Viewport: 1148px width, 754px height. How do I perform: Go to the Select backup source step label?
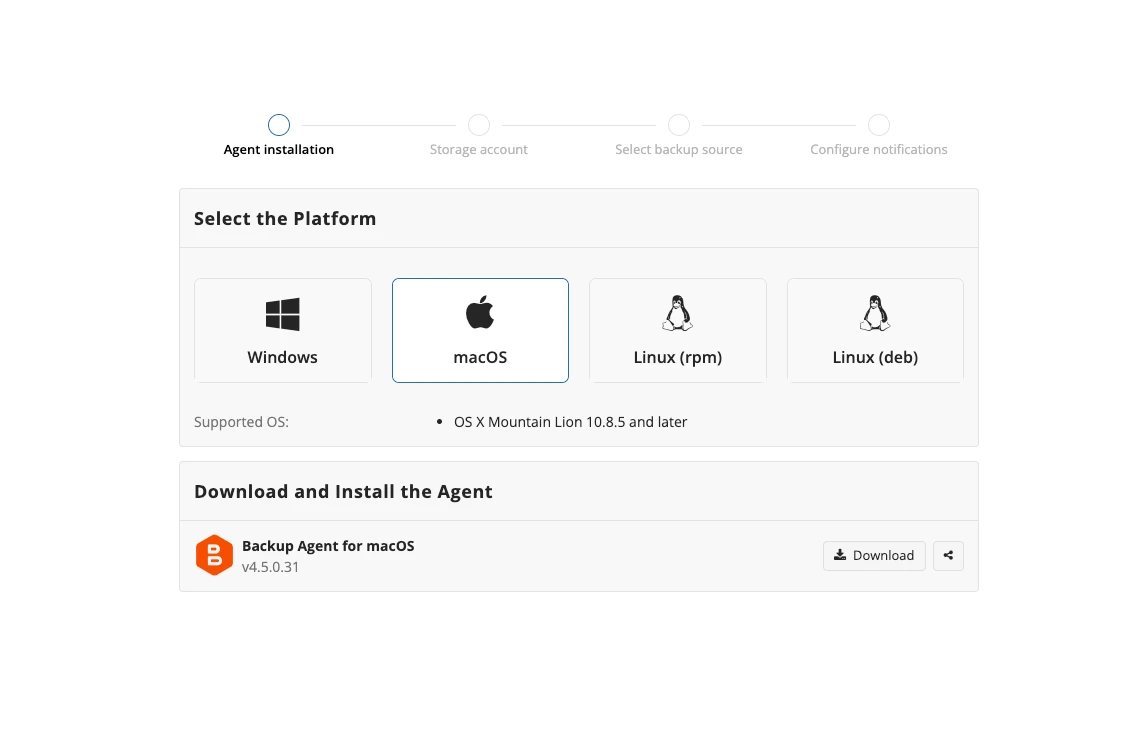click(679, 149)
